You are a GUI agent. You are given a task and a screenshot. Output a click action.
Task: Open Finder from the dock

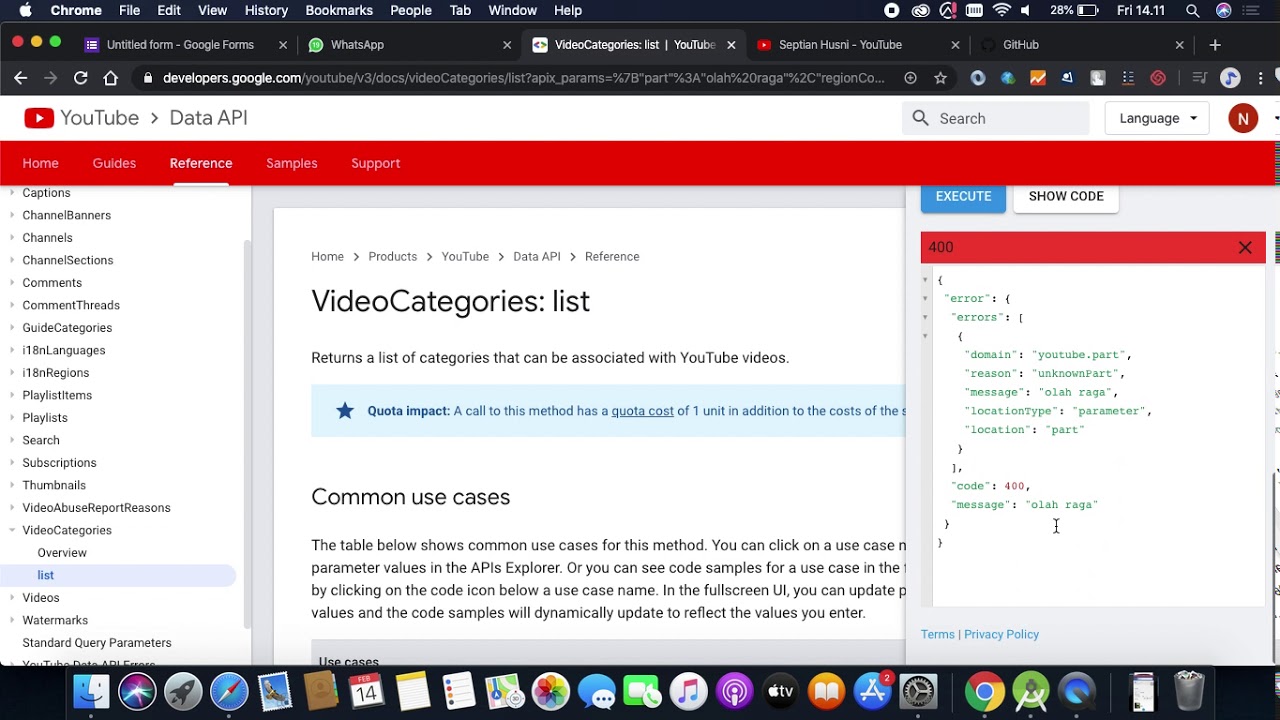(x=91, y=691)
